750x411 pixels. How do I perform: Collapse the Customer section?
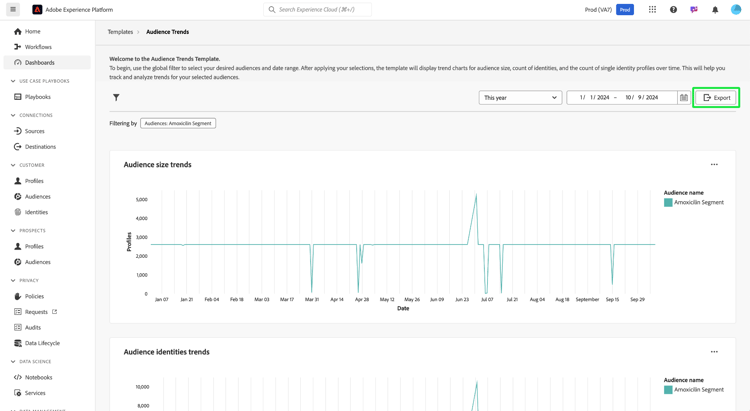(x=13, y=165)
